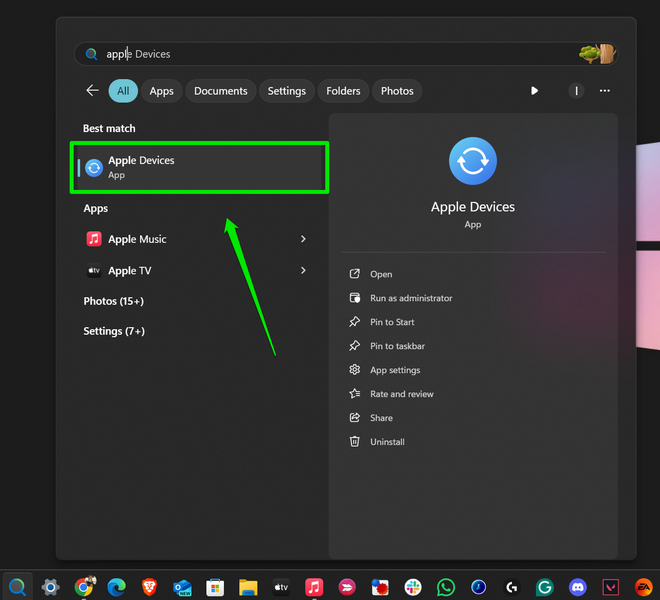Viewport: 660px width, 600px height.
Task: Pin Apple Devices to Start
Action: click(392, 322)
